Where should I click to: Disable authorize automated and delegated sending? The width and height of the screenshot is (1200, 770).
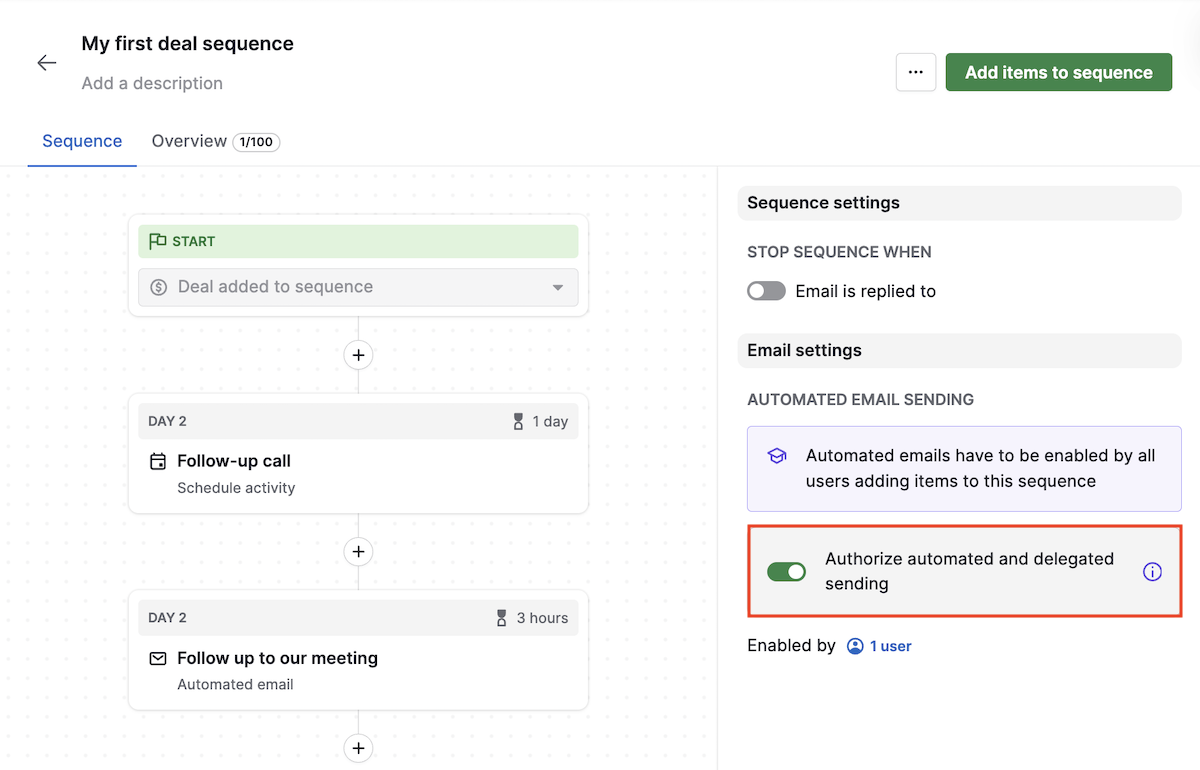(787, 571)
